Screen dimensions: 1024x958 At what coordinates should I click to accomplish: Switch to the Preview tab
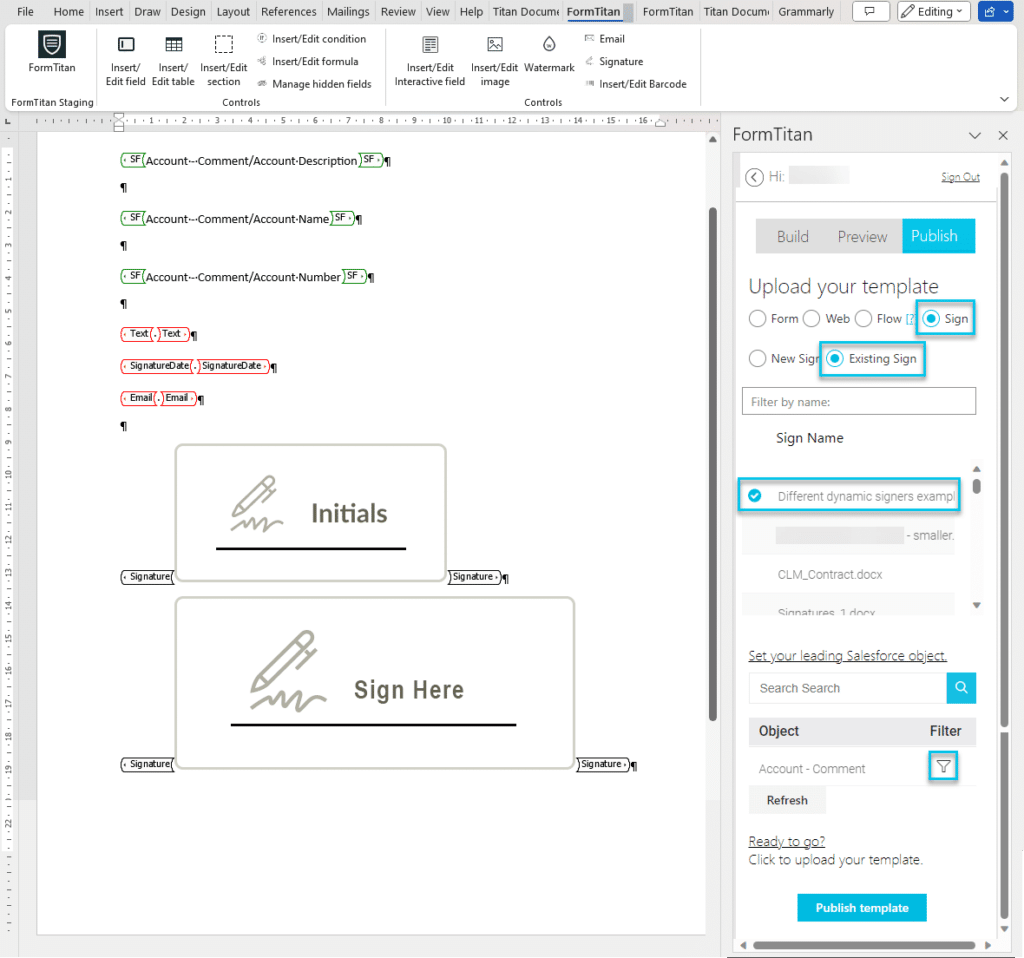862,236
